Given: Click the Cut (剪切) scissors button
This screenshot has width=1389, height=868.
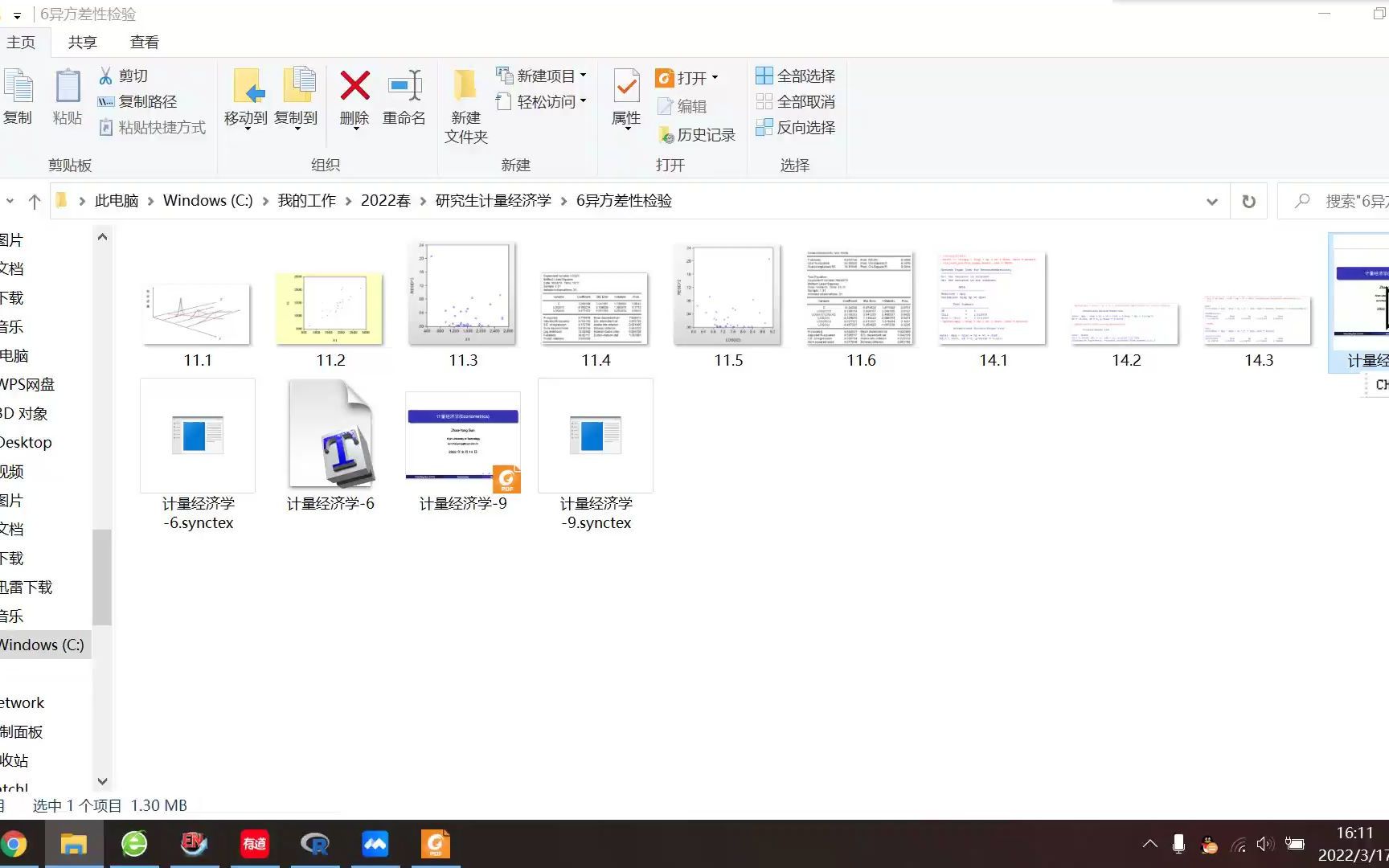Looking at the screenshot, I should [x=124, y=76].
